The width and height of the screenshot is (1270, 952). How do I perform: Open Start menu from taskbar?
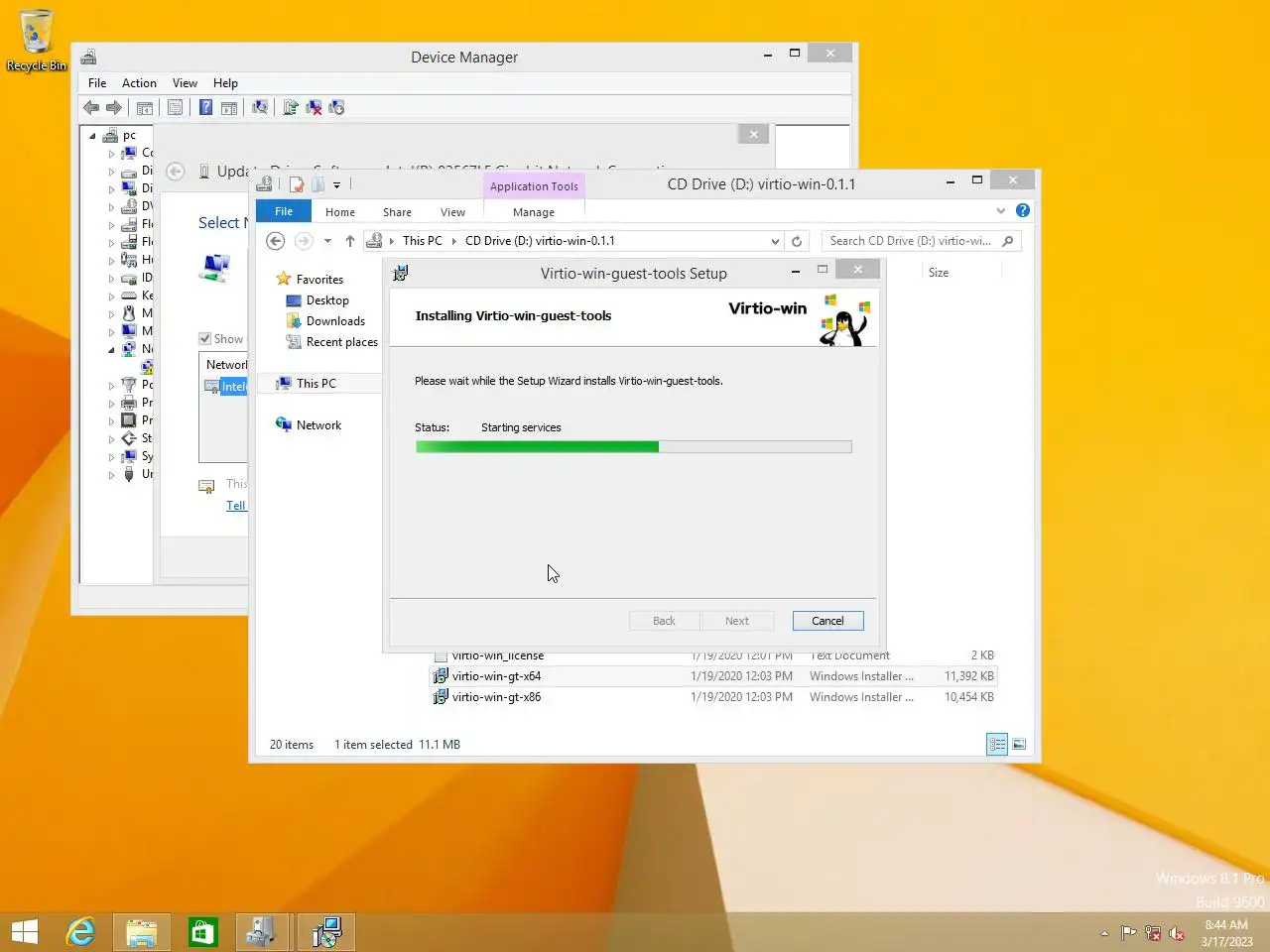pyautogui.click(x=25, y=931)
